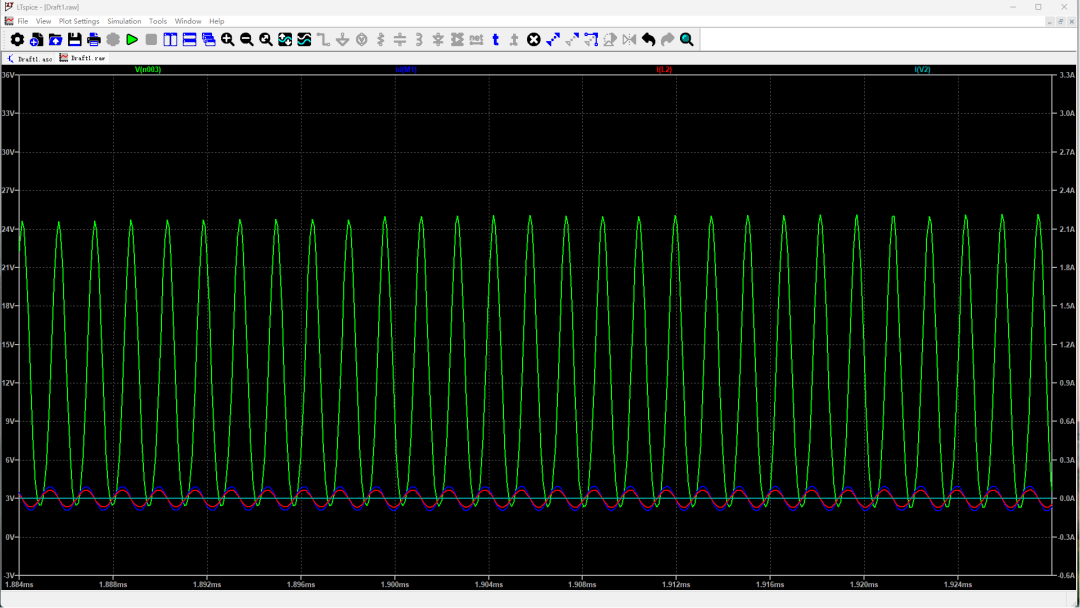Select the delete tool (circled X)

(534, 40)
